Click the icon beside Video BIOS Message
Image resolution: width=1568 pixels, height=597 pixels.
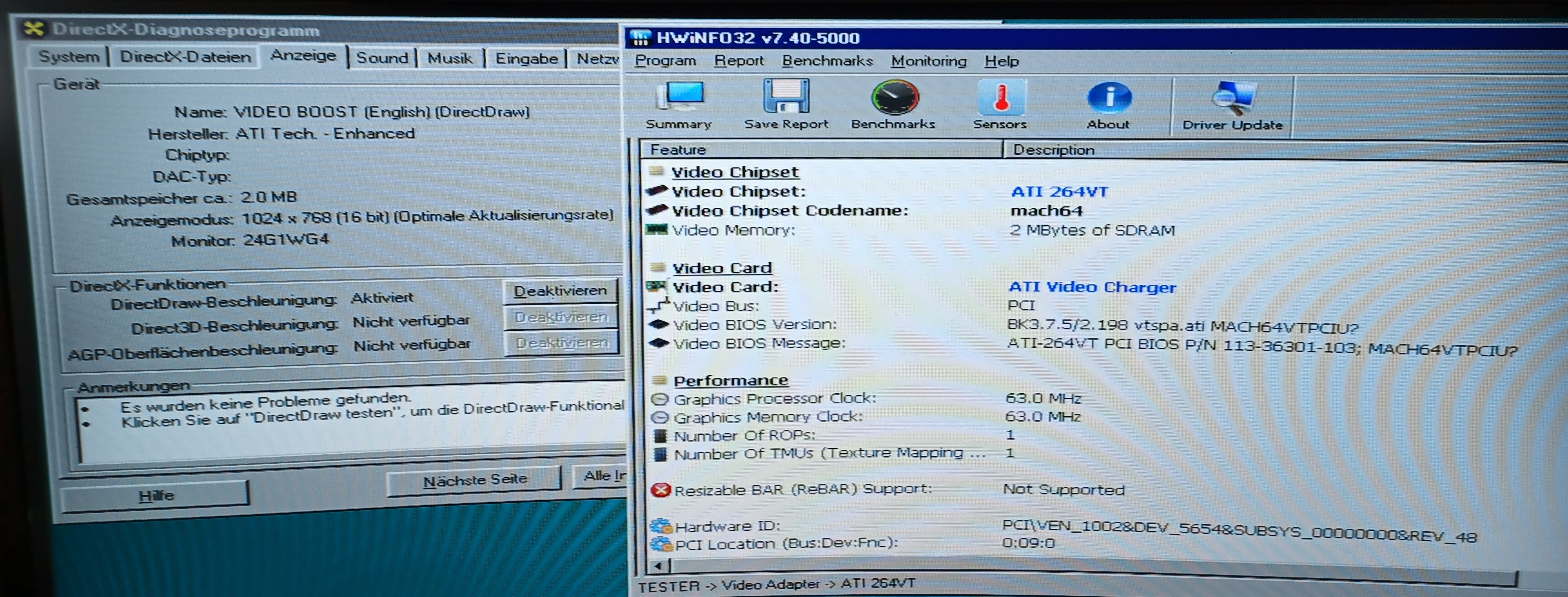tap(659, 343)
